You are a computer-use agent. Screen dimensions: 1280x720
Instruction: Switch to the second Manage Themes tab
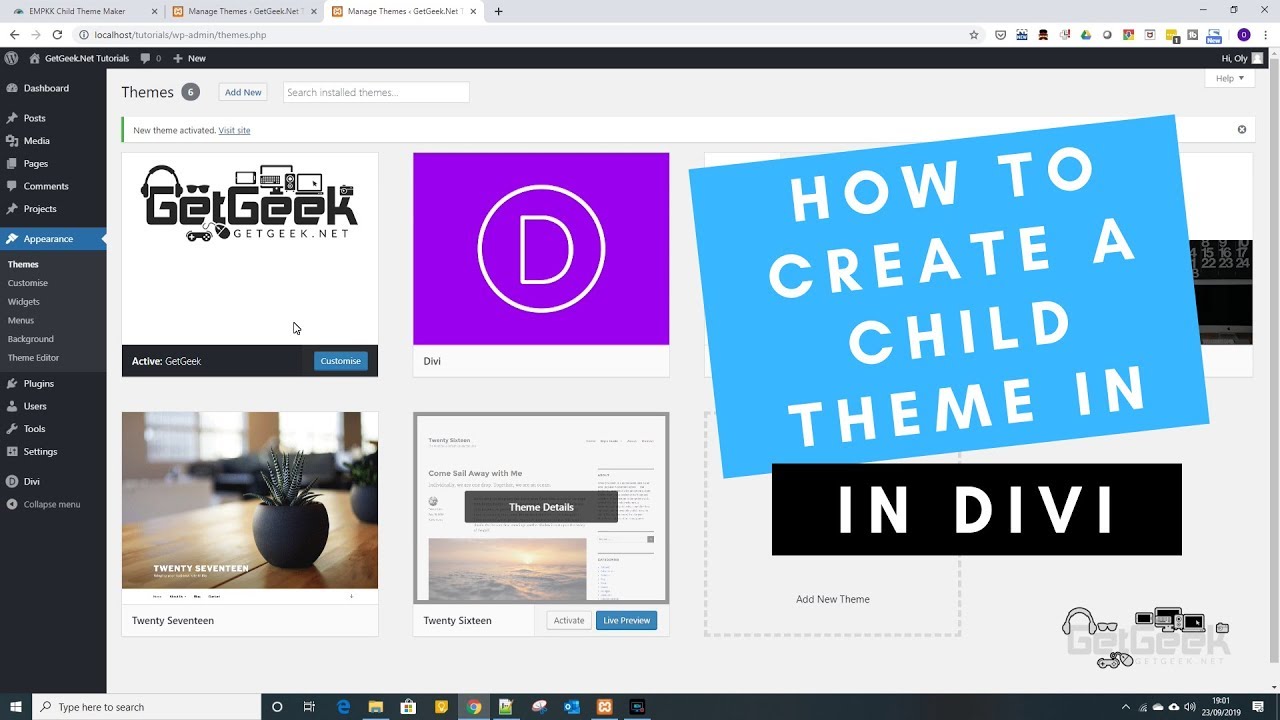click(x=403, y=11)
